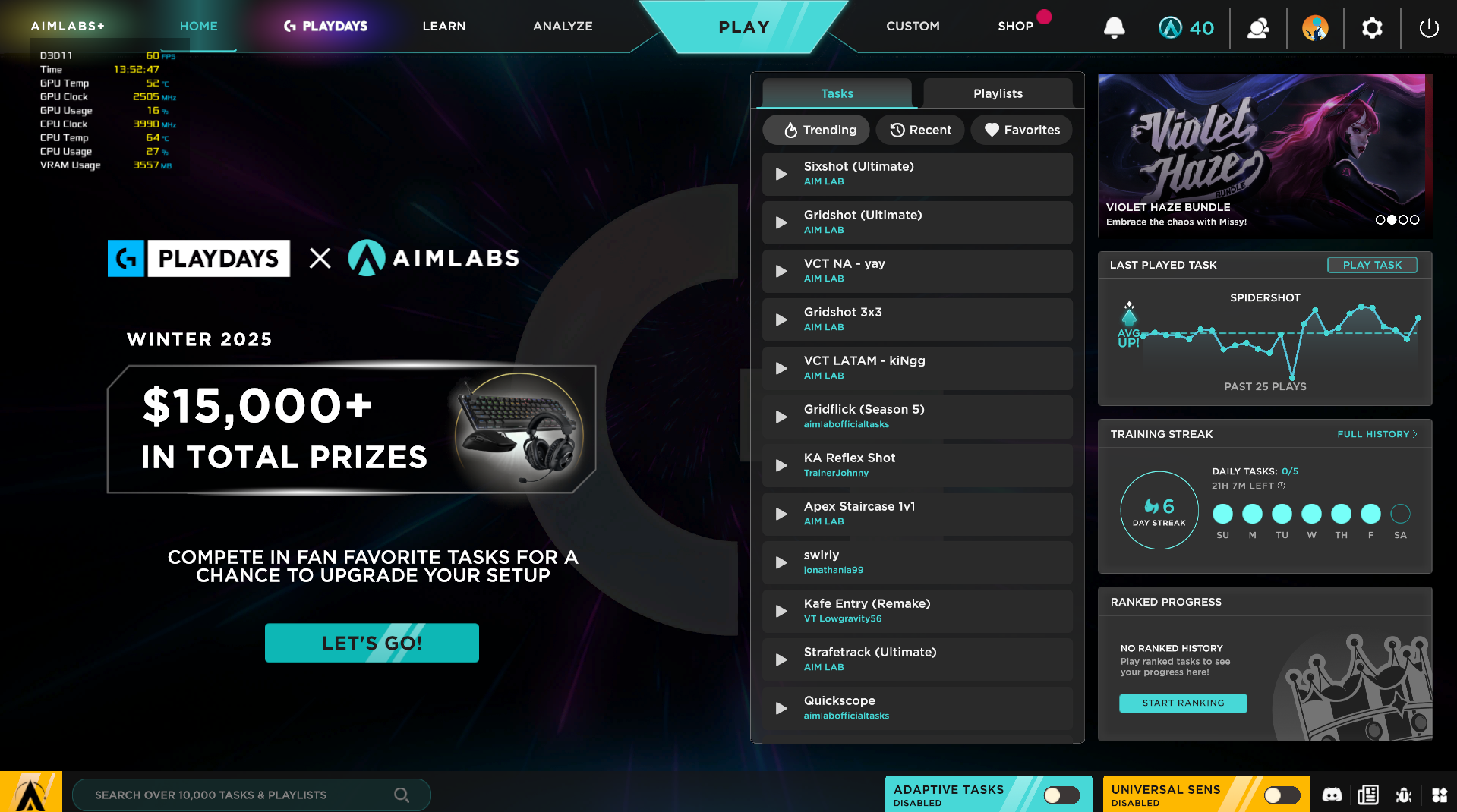Enable the Universal Sens toggle
The width and height of the screenshot is (1457, 812).
tap(1282, 795)
